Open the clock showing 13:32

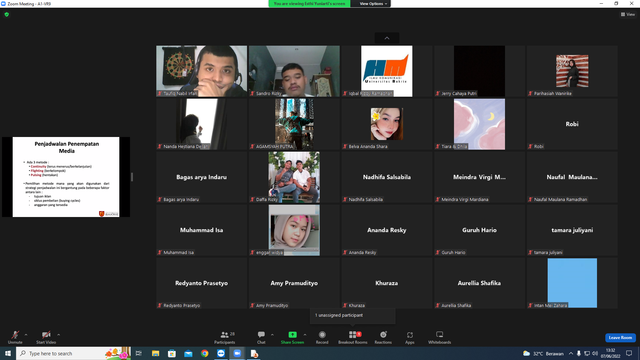611,353
